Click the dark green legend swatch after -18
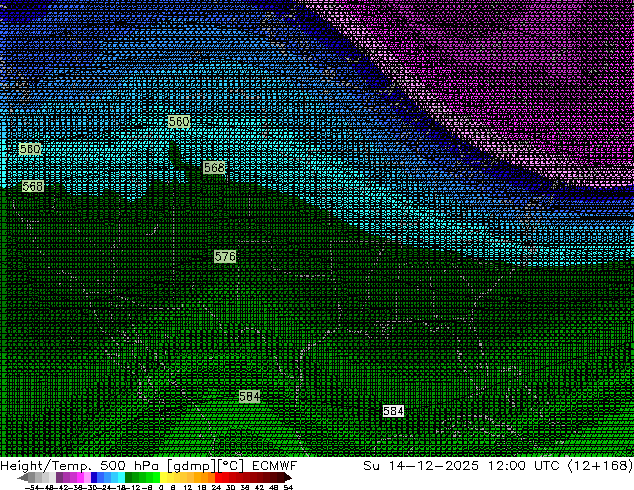Image resolution: width=634 pixels, height=490 pixels. pyautogui.click(x=129, y=477)
